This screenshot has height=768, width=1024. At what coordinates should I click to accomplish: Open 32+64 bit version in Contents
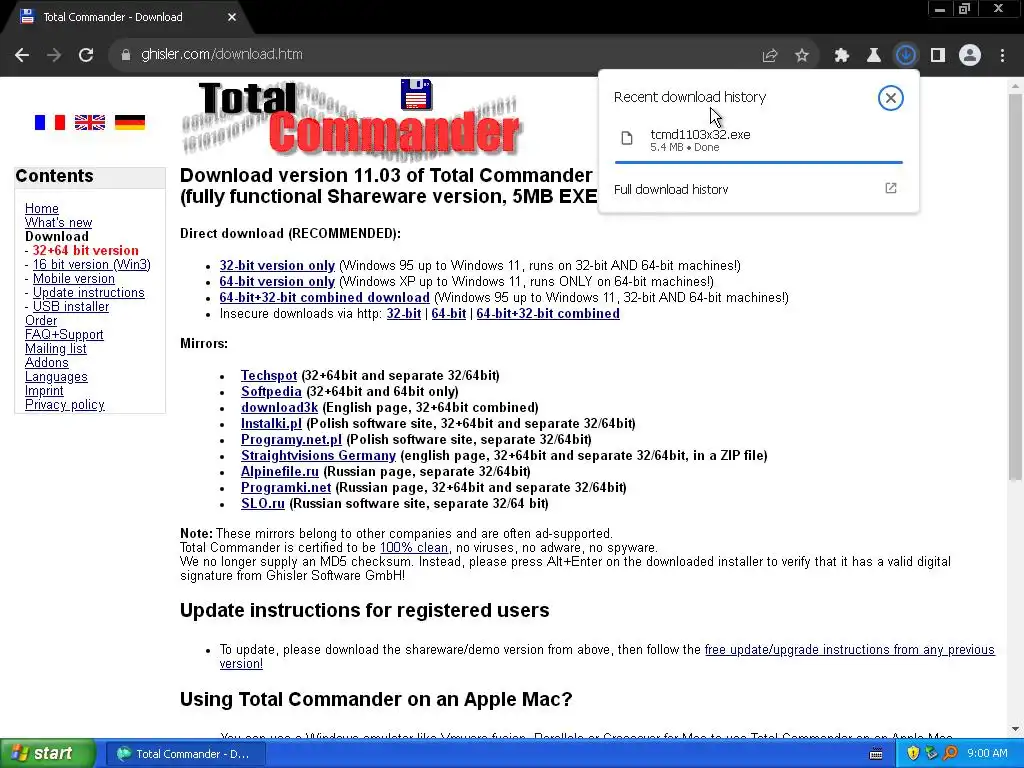pos(86,250)
